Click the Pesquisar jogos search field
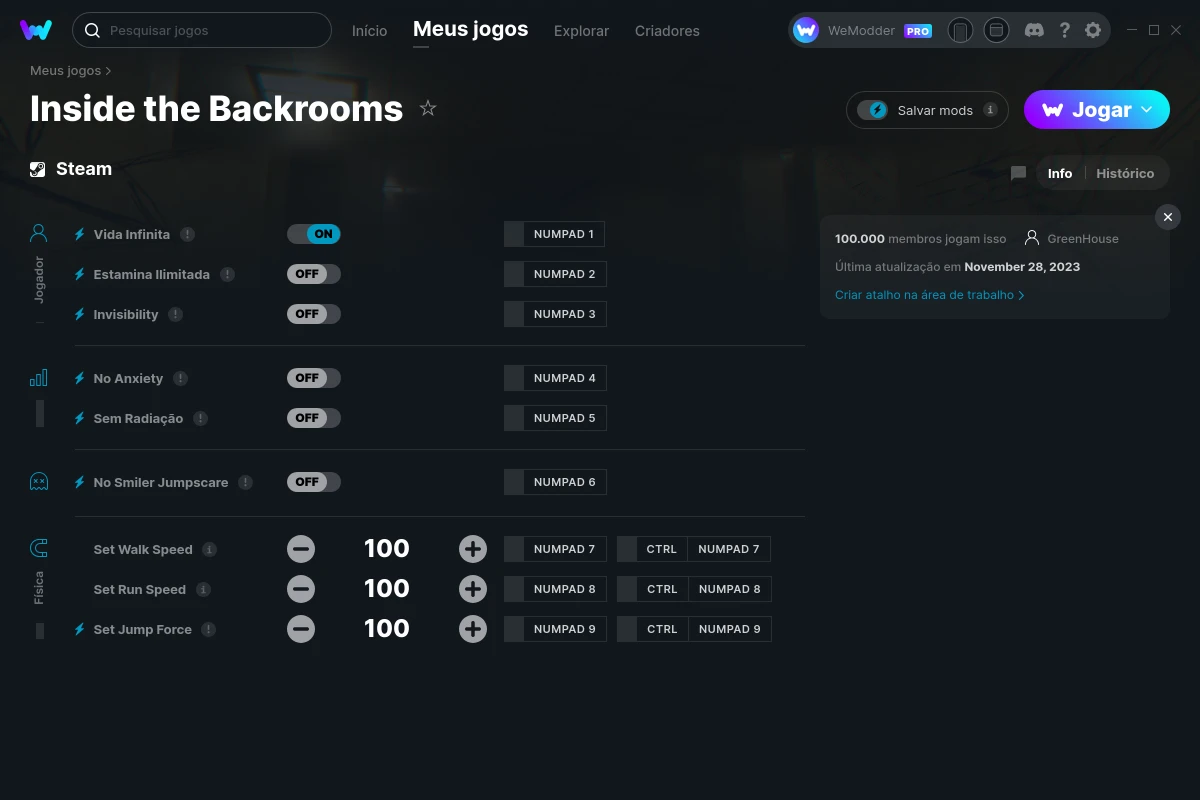The width and height of the screenshot is (1200, 800). (202, 30)
